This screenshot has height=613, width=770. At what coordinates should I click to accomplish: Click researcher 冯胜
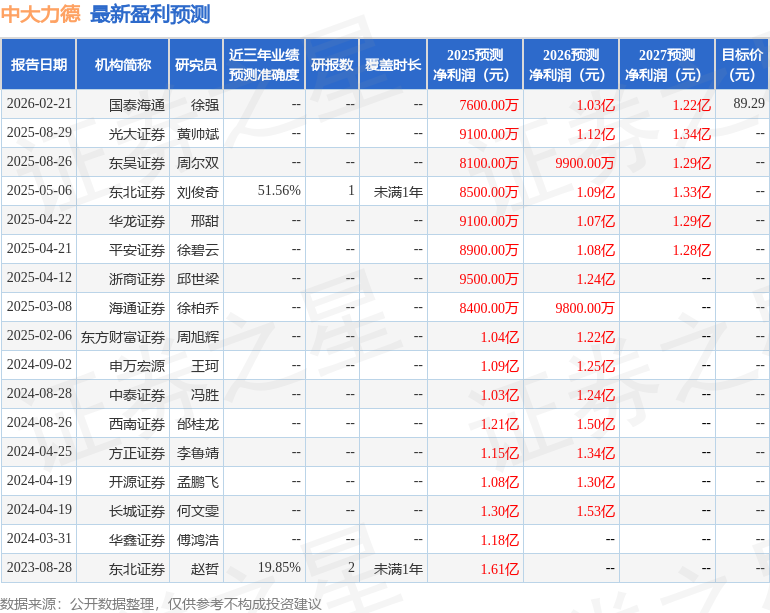(x=205, y=395)
